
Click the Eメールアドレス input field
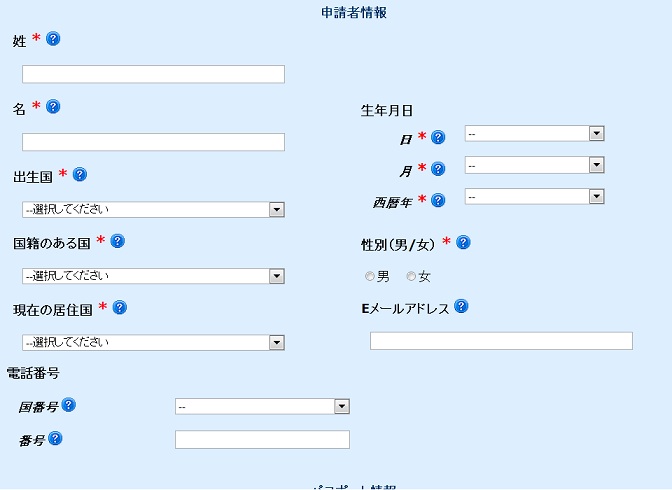(x=501, y=341)
